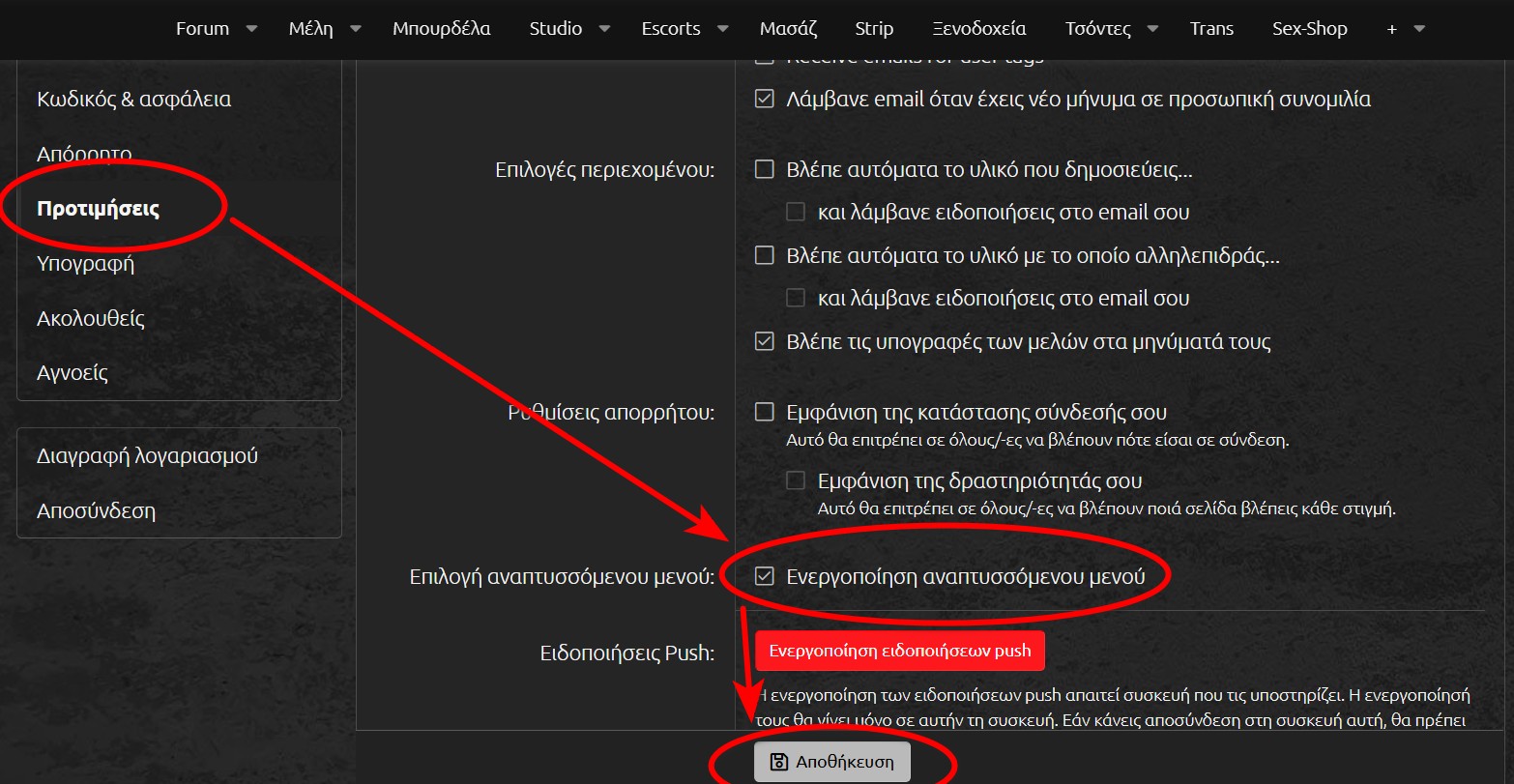
Task: Go to Υπογραφή settings
Action: click(85, 263)
